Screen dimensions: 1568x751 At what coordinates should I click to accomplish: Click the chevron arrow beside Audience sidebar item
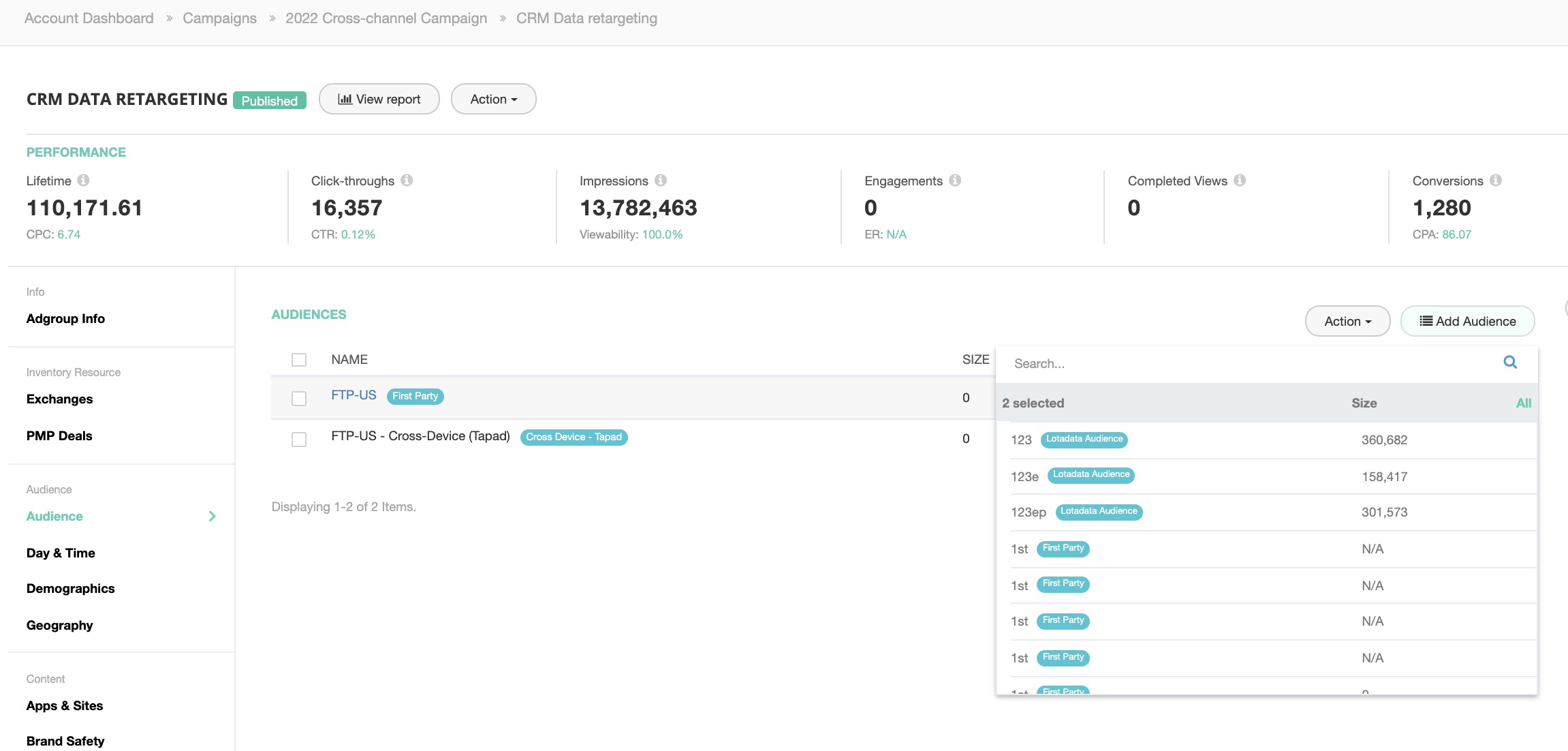pyautogui.click(x=212, y=517)
